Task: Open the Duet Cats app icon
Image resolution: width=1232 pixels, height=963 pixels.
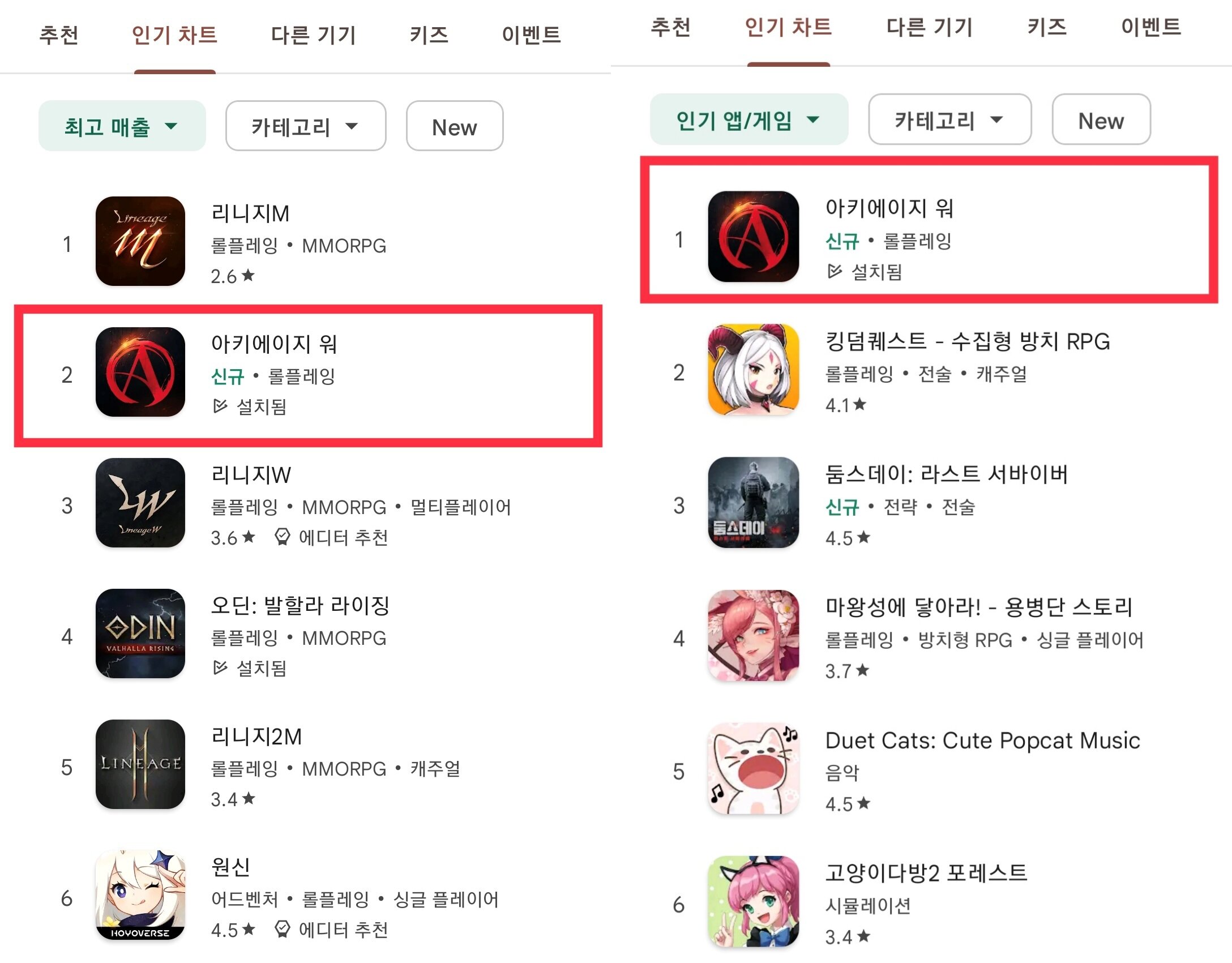Action: tap(754, 768)
